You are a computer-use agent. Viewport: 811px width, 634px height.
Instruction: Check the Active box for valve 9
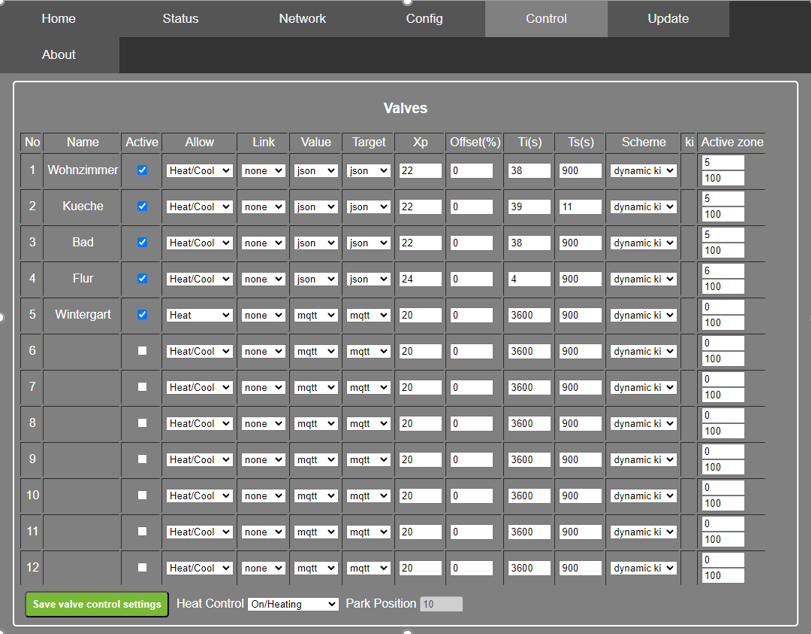142,459
